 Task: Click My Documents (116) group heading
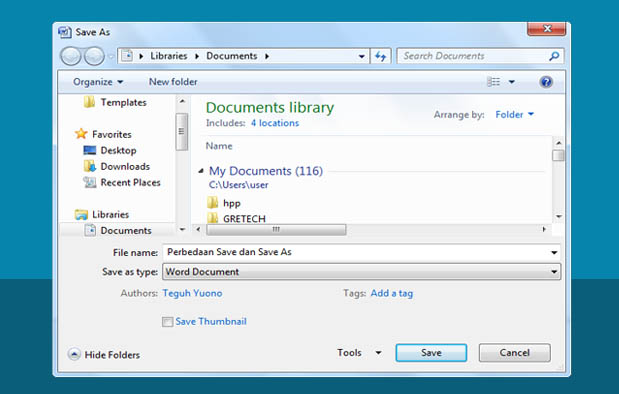click(x=266, y=171)
